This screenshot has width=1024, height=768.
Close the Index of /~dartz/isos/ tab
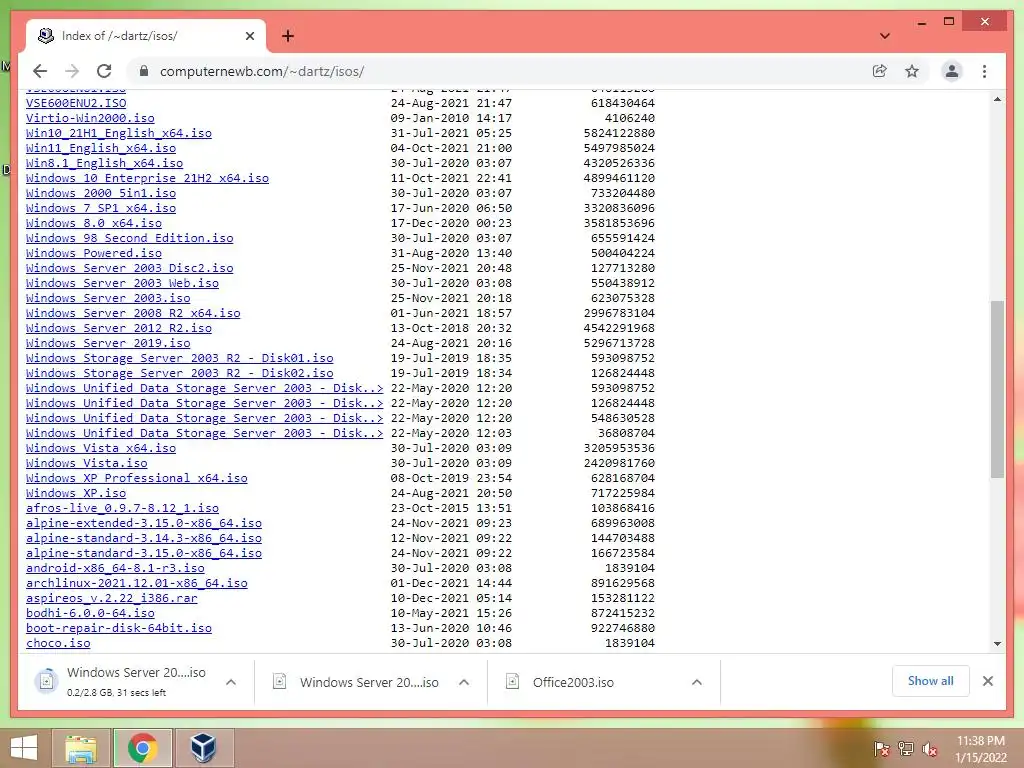pos(249,36)
